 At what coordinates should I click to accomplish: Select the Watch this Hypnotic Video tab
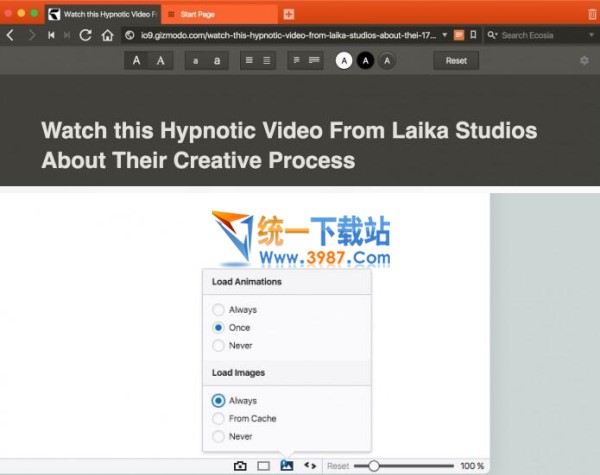point(105,14)
